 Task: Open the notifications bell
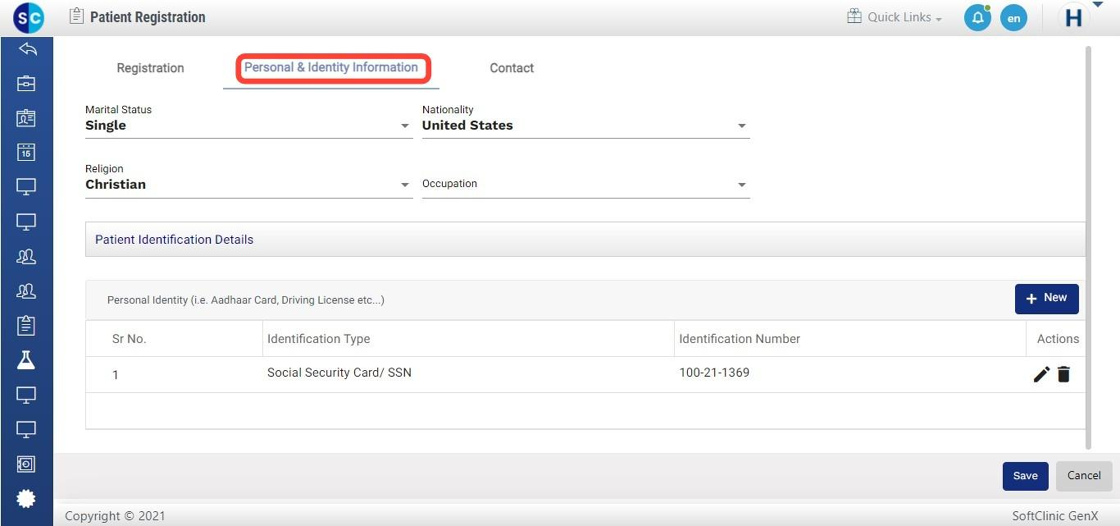click(x=977, y=18)
